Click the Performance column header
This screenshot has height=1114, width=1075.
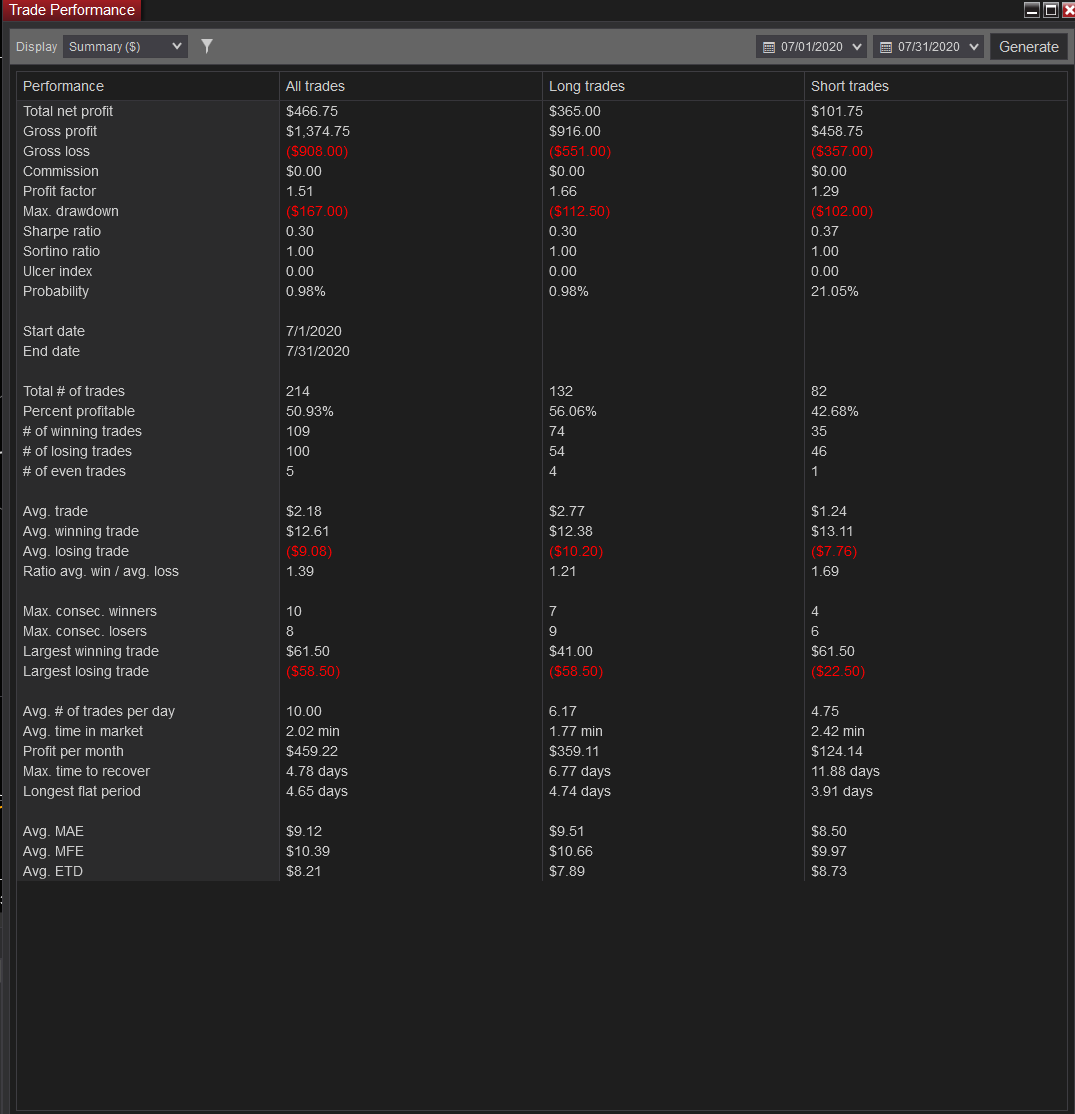coord(63,86)
